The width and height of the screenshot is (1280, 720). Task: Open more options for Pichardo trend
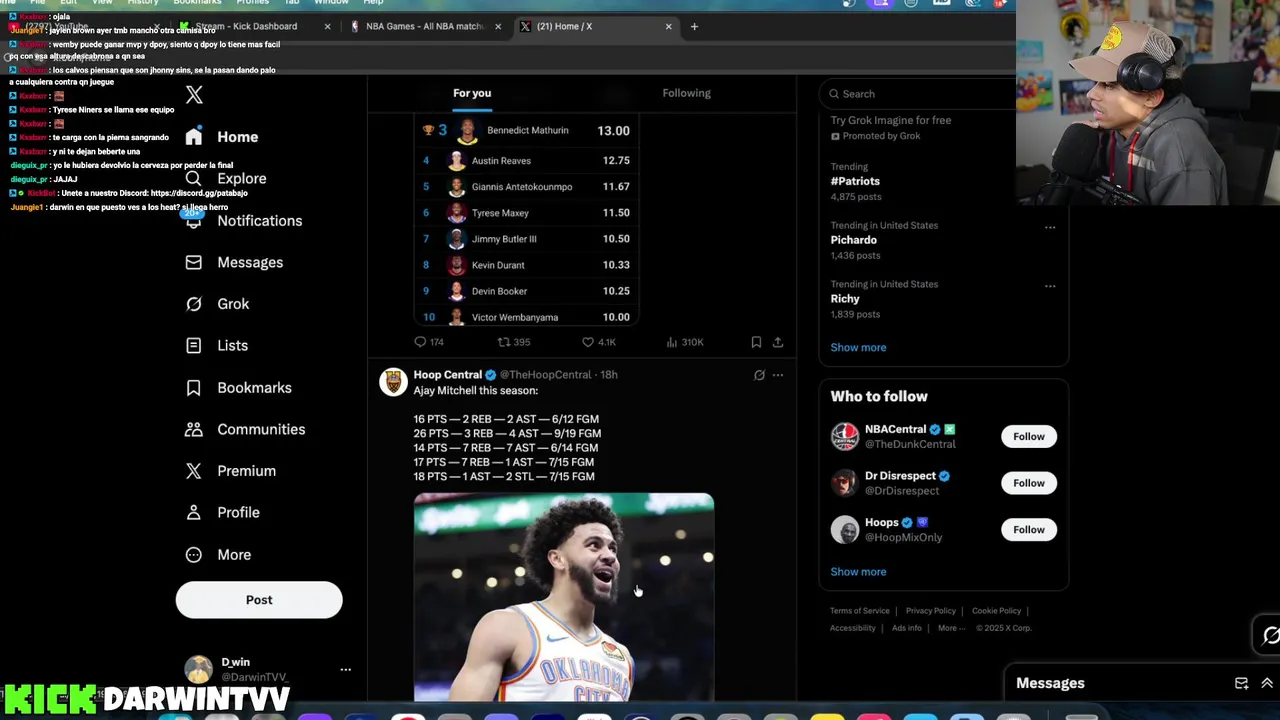click(1050, 227)
